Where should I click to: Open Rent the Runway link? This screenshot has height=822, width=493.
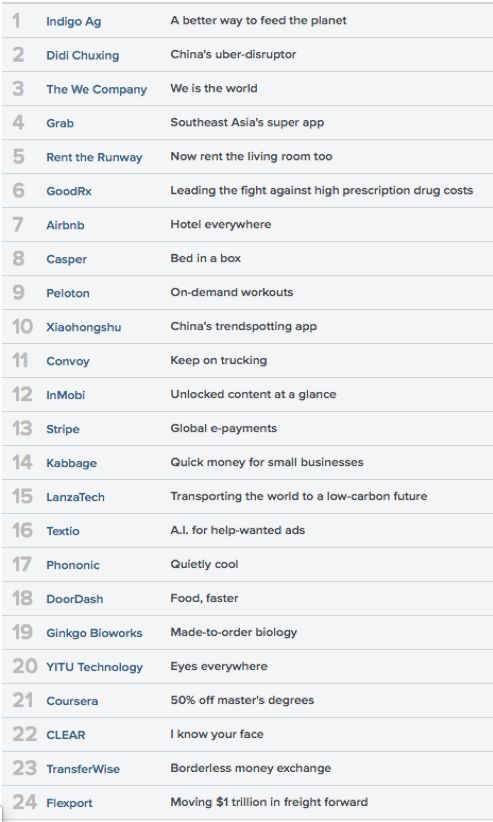94,157
